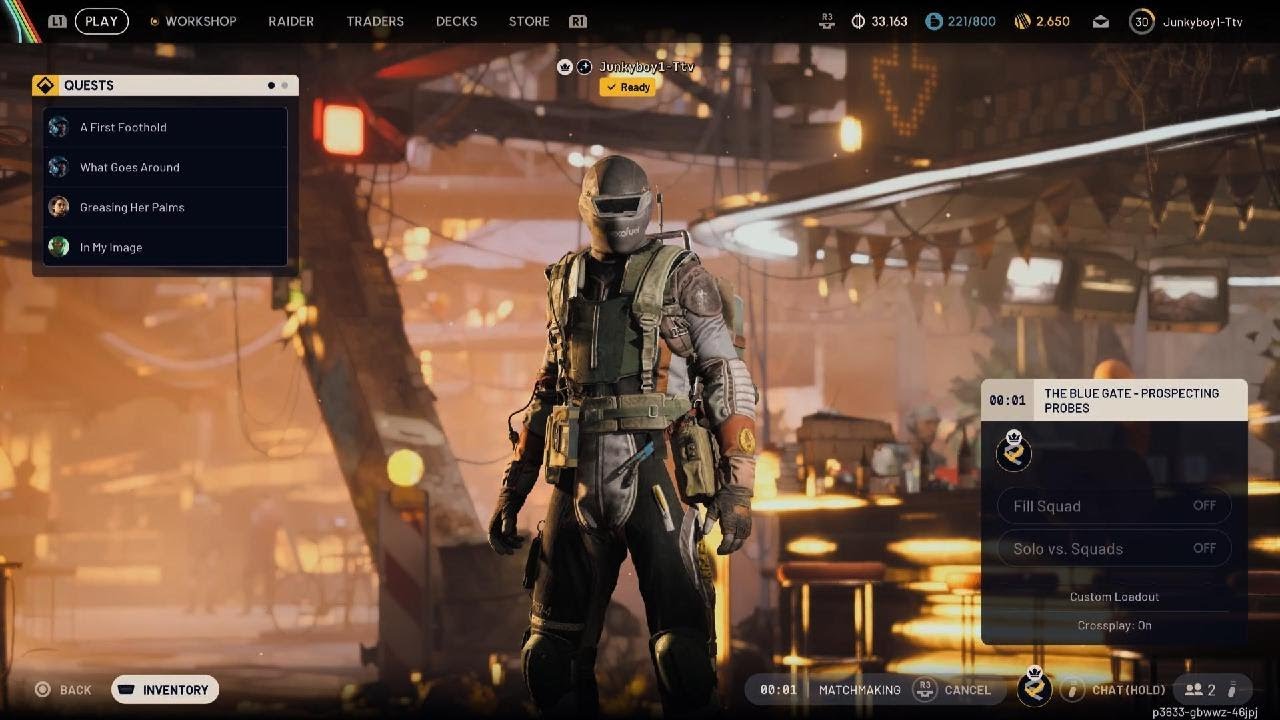The width and height of the screenshot is (1280, 720).
Task: Click the In My Image green portrait icon
Action: click(59, 247)
